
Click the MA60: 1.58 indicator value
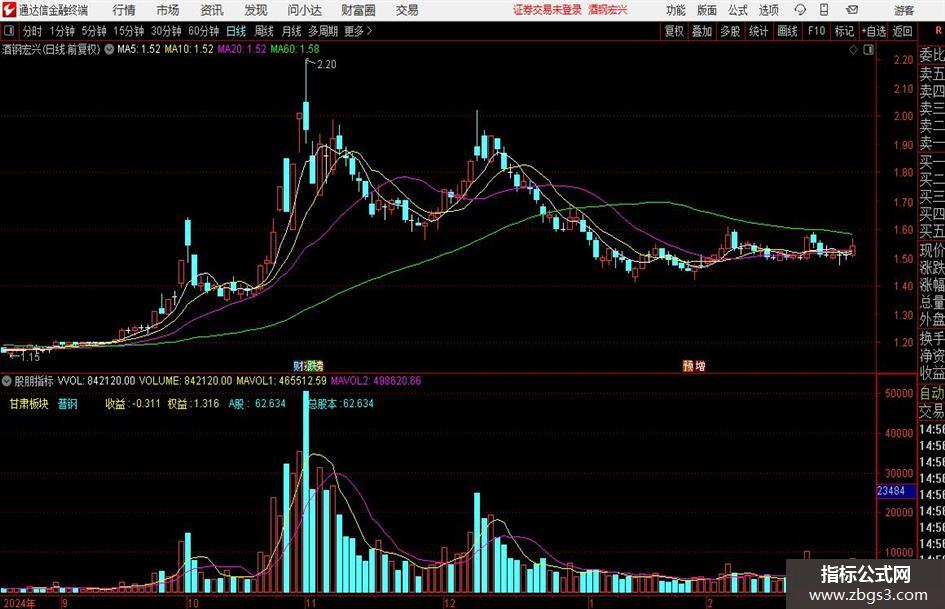[x=295, y=49]
